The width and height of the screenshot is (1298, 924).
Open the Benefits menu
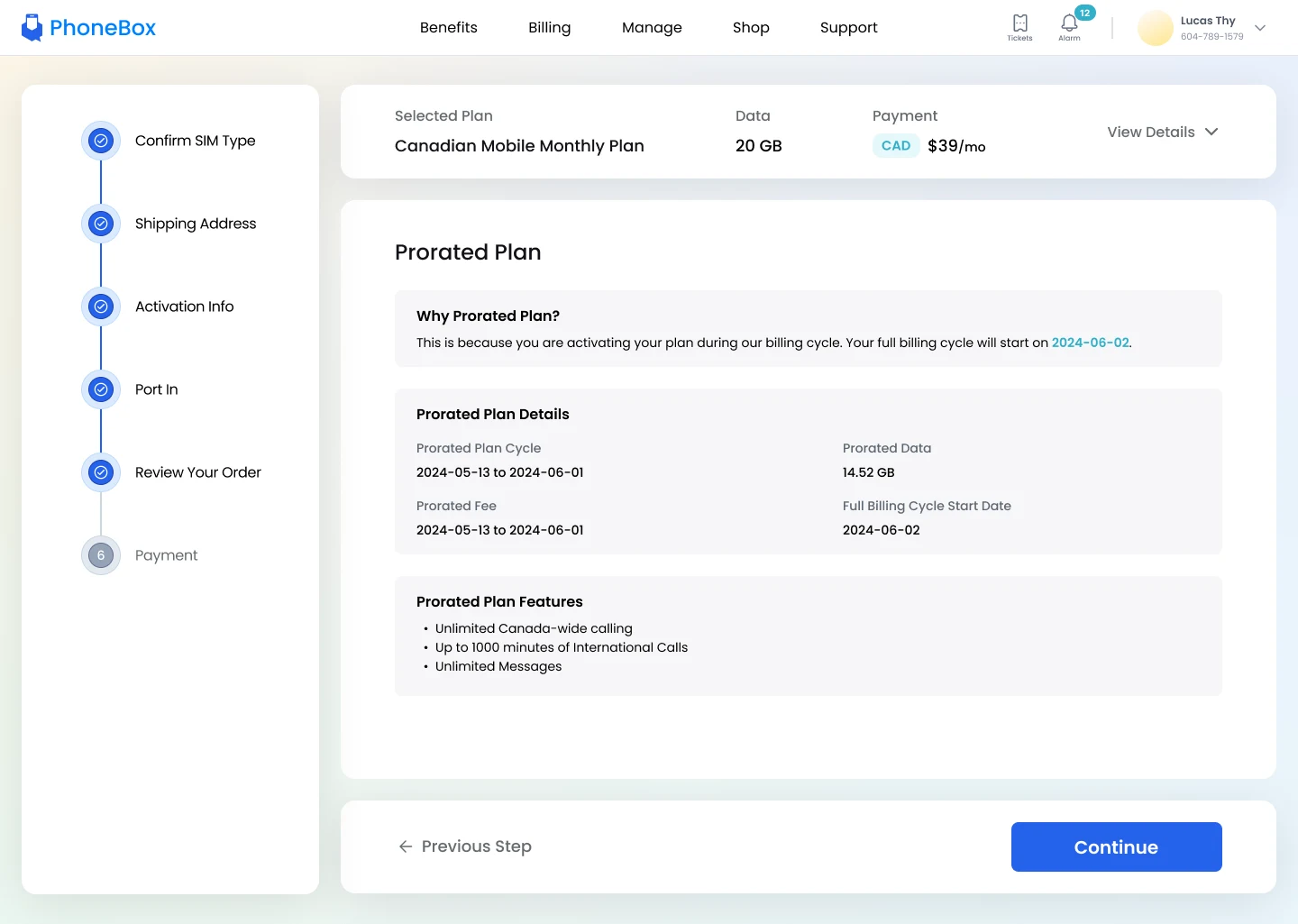click(449, 28)
